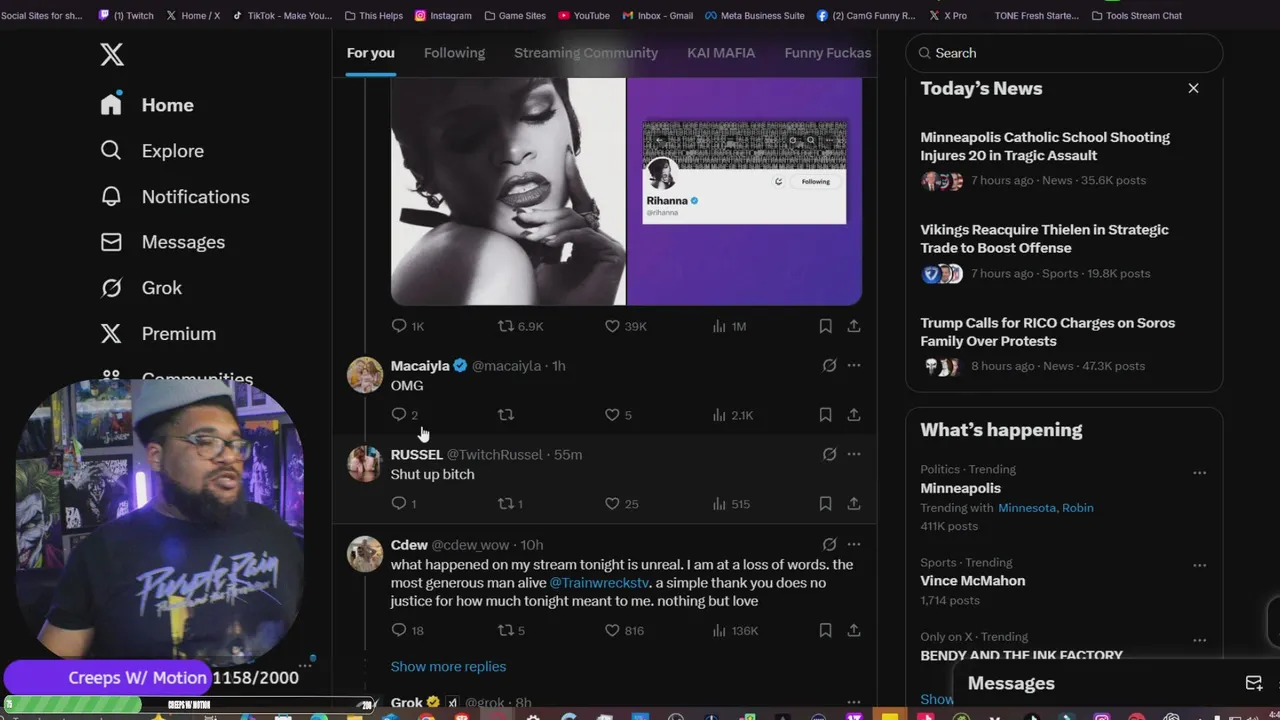Open Explore in the sidebar
This screenshot has height=720, width=1280.
[152, 151]
